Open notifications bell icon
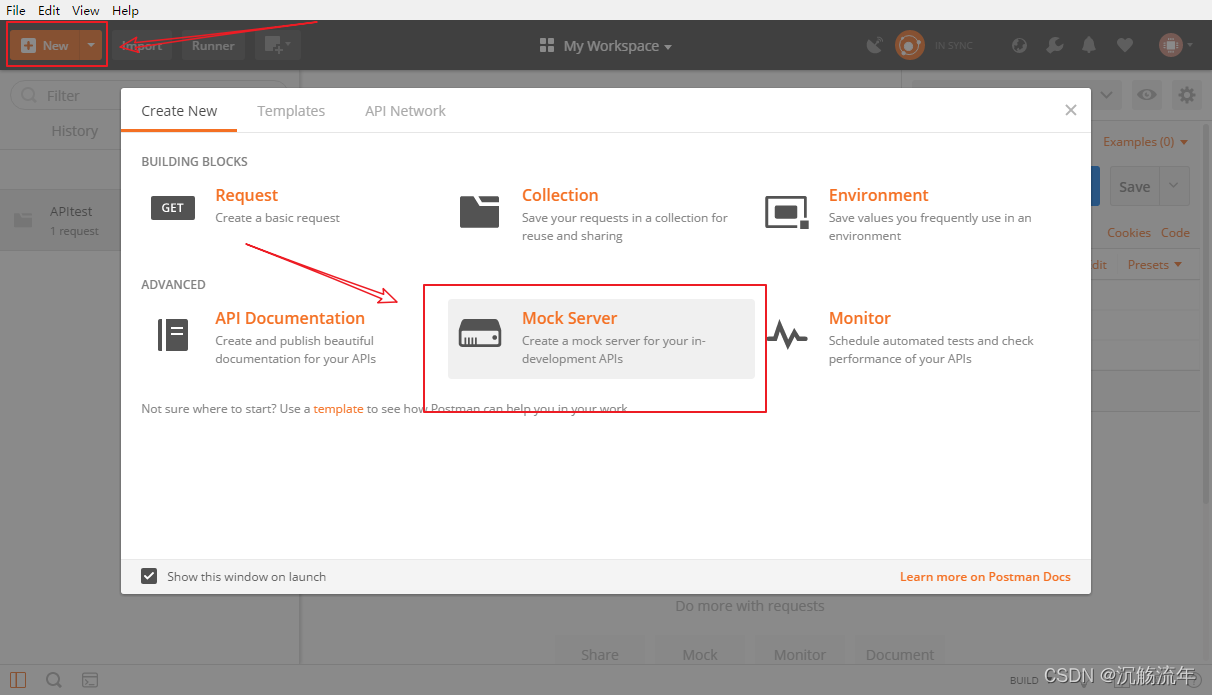The image size is (1212, 695). [x=1089, y=45]
